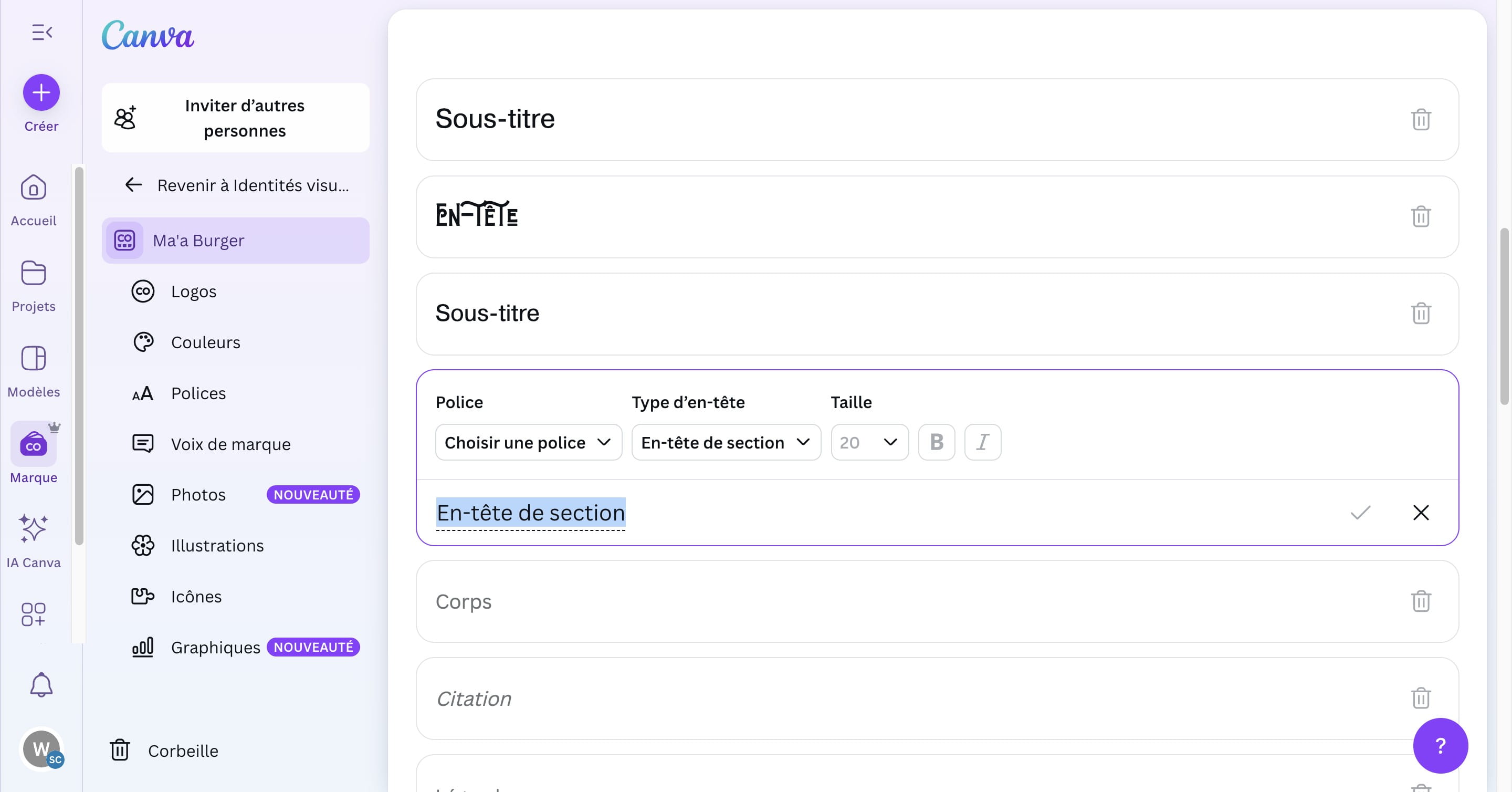Screen dimensions: 1512x792
Task: Open the Type d'en-tête dropdown
Action: pyautogui.click(x=726, y=442)
